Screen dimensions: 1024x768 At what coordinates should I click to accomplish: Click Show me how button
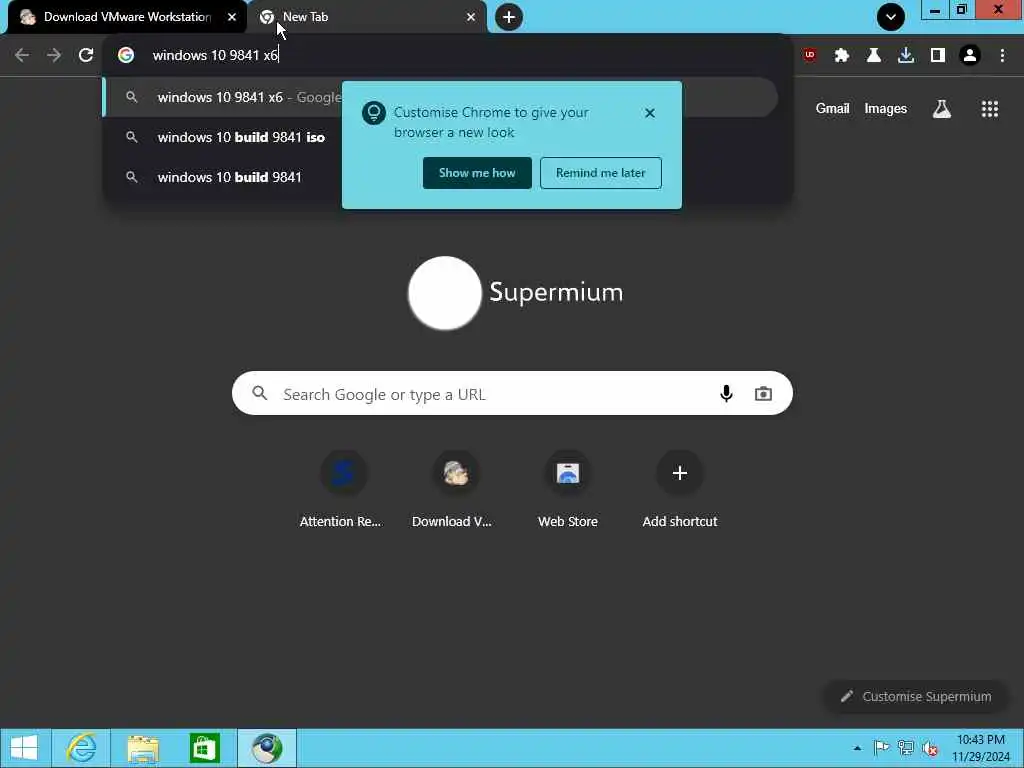(x=477, y=173)
